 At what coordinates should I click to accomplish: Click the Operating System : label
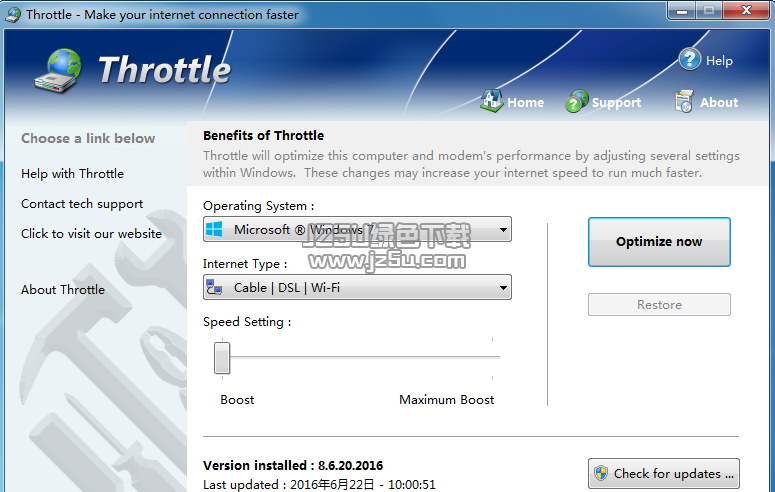tap(258, 206)
